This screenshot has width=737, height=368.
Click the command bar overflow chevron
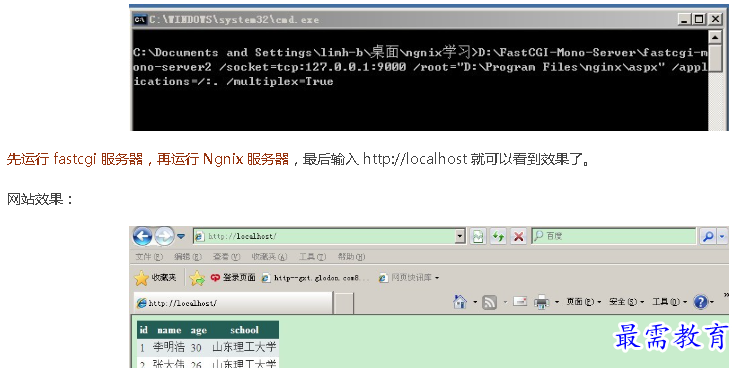pyautogui.click(x=726, y=295)
